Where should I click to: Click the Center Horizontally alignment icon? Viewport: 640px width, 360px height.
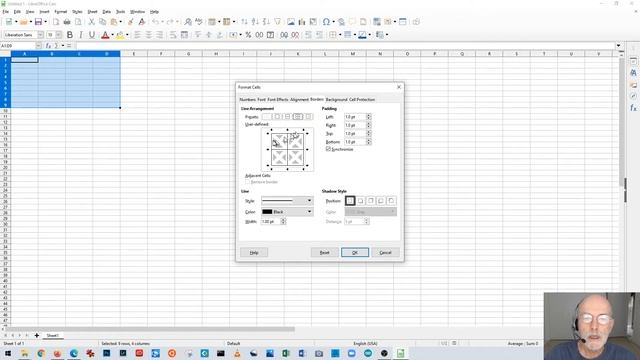(x=149, y=35)
